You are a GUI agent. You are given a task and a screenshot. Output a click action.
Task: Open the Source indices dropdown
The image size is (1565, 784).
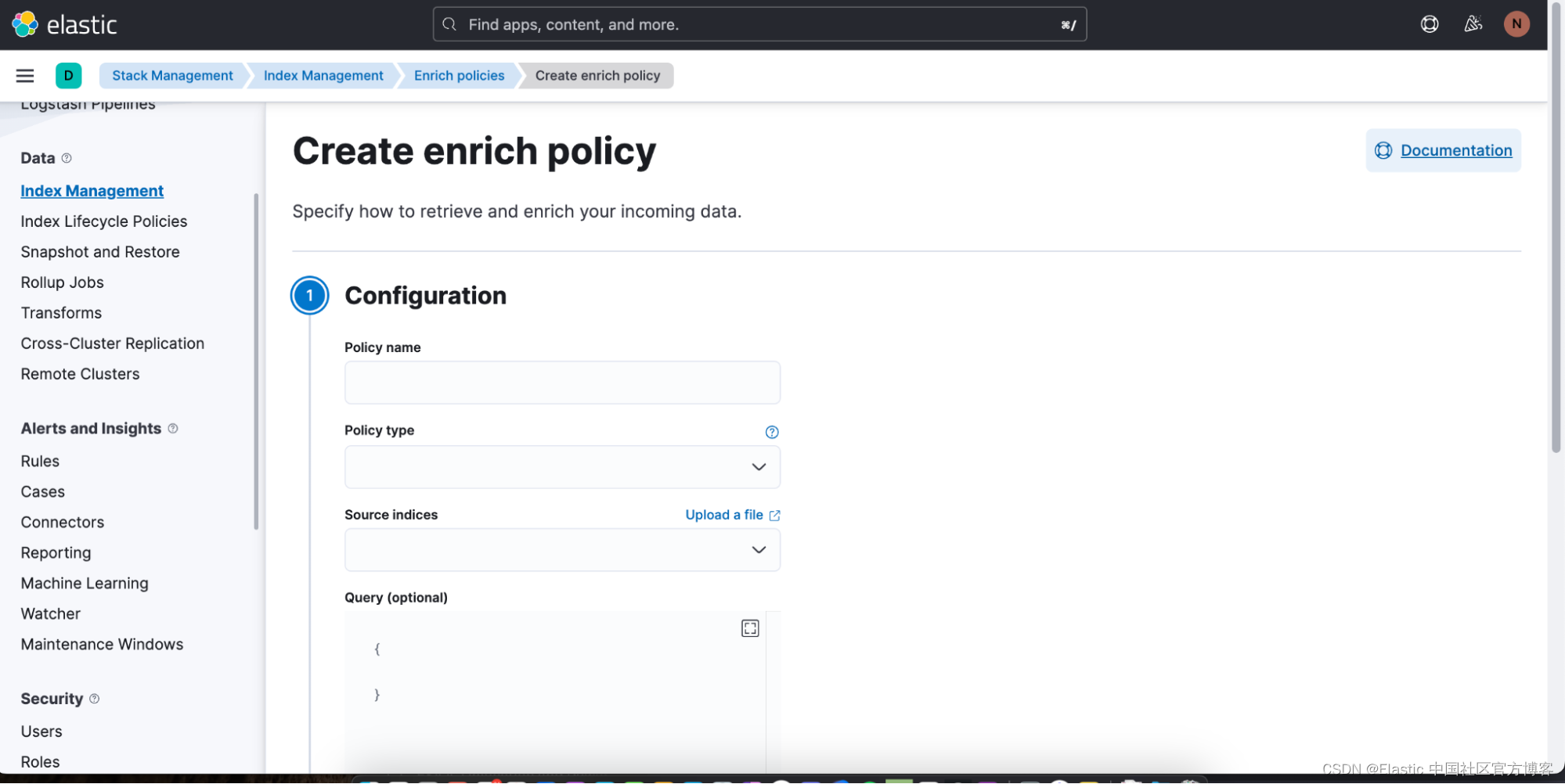click(562, 550)
